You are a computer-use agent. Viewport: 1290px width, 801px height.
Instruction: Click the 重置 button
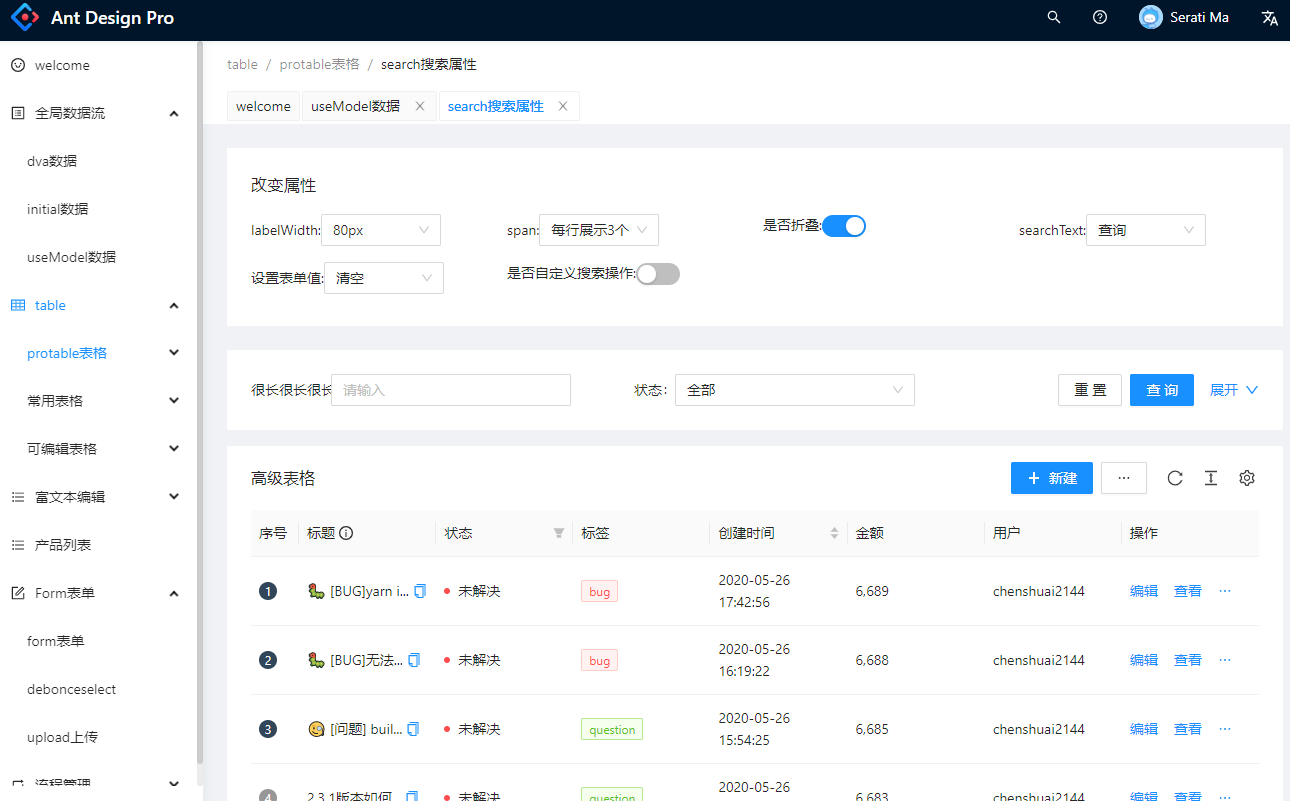pos(1090,390)
